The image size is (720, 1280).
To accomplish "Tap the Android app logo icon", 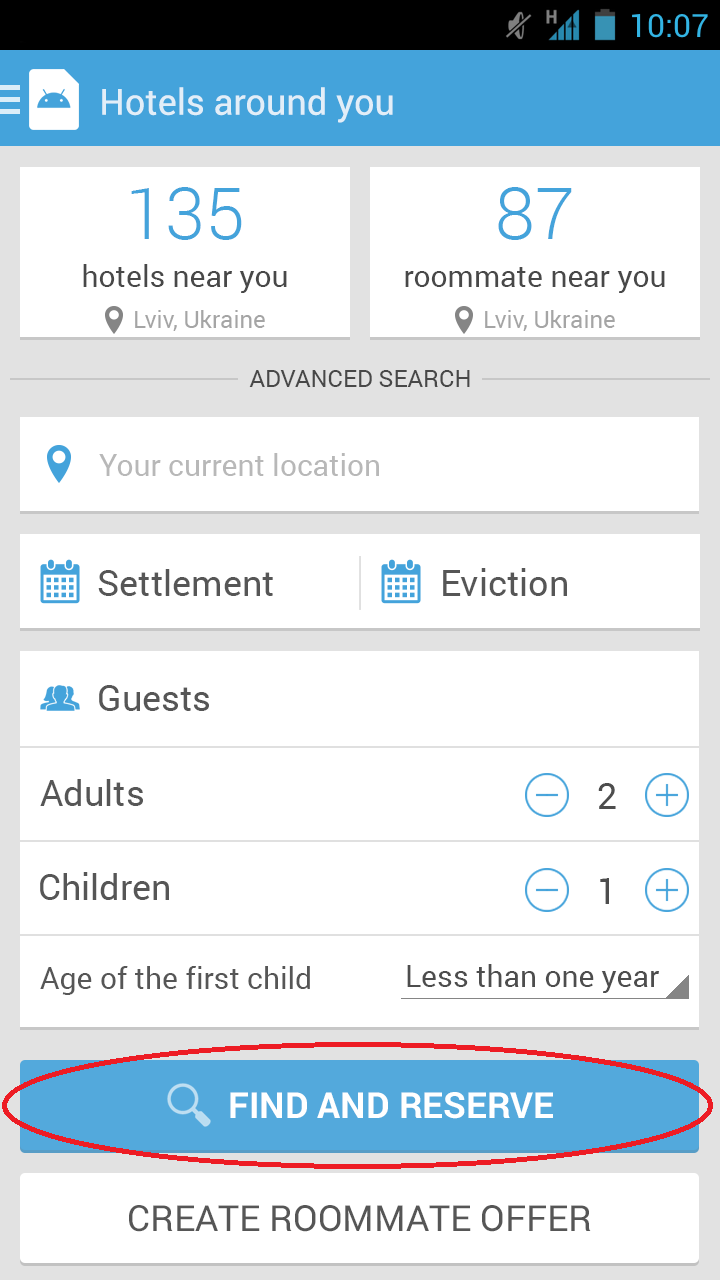I will click(x=54, y=99).
